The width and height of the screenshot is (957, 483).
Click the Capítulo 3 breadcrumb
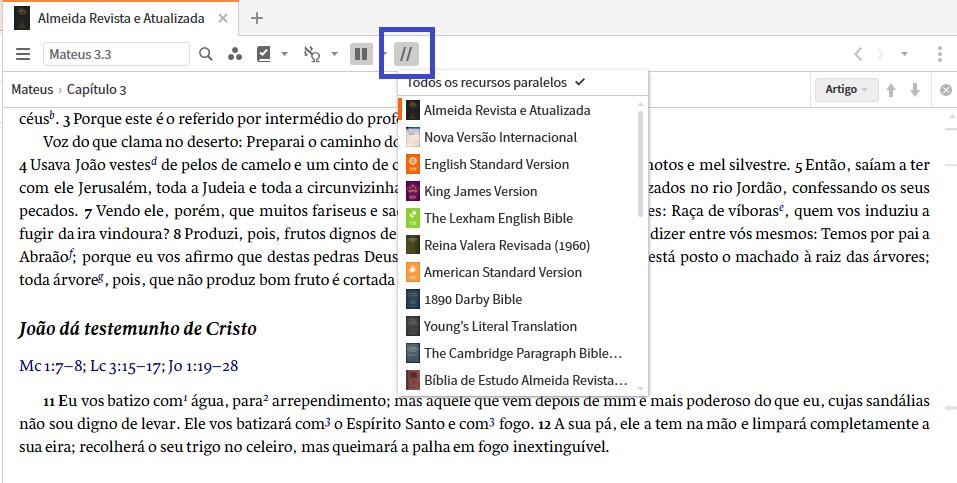96,90
